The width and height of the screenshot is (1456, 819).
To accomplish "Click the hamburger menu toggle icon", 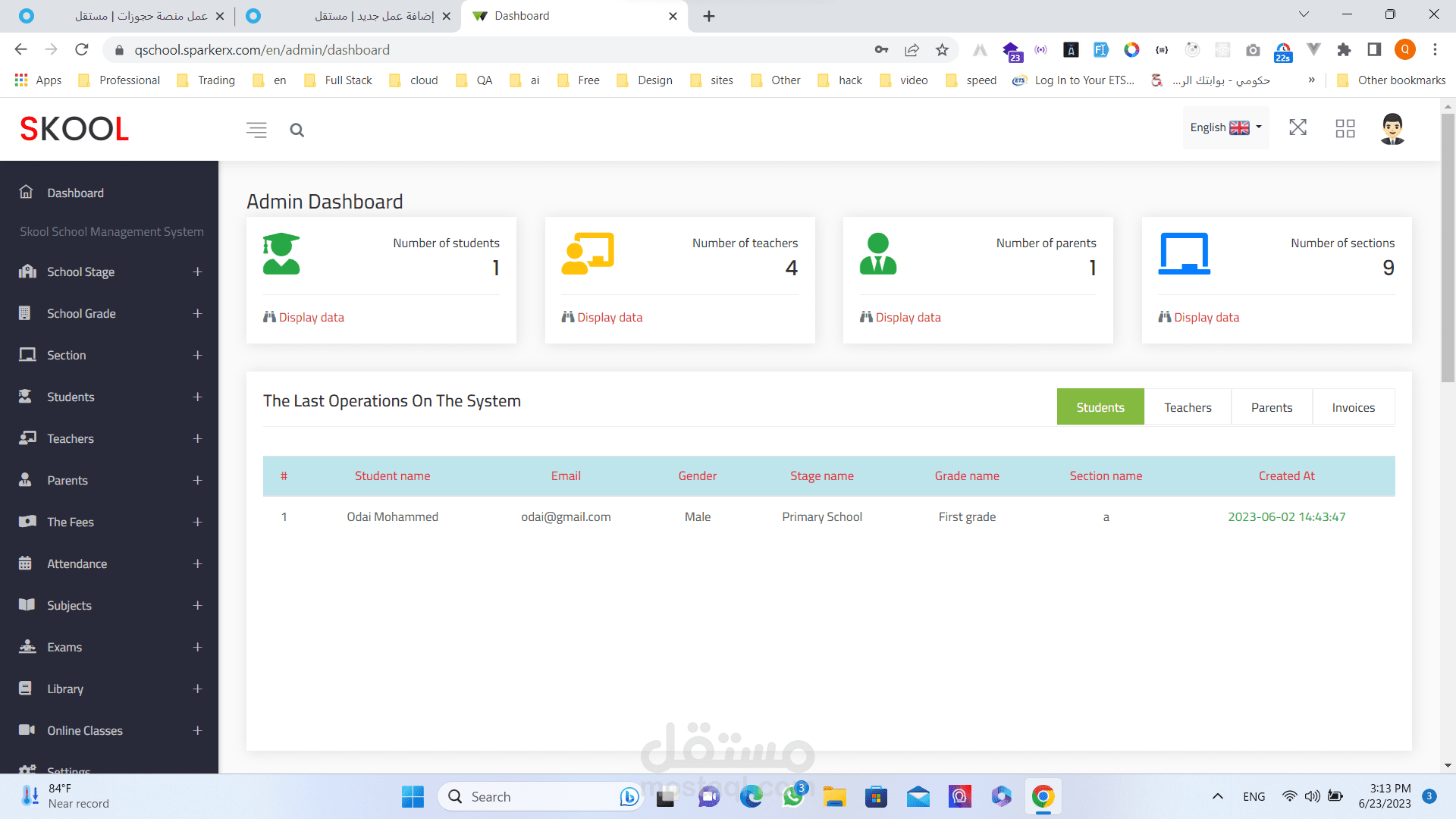I will tap(256, 130).
